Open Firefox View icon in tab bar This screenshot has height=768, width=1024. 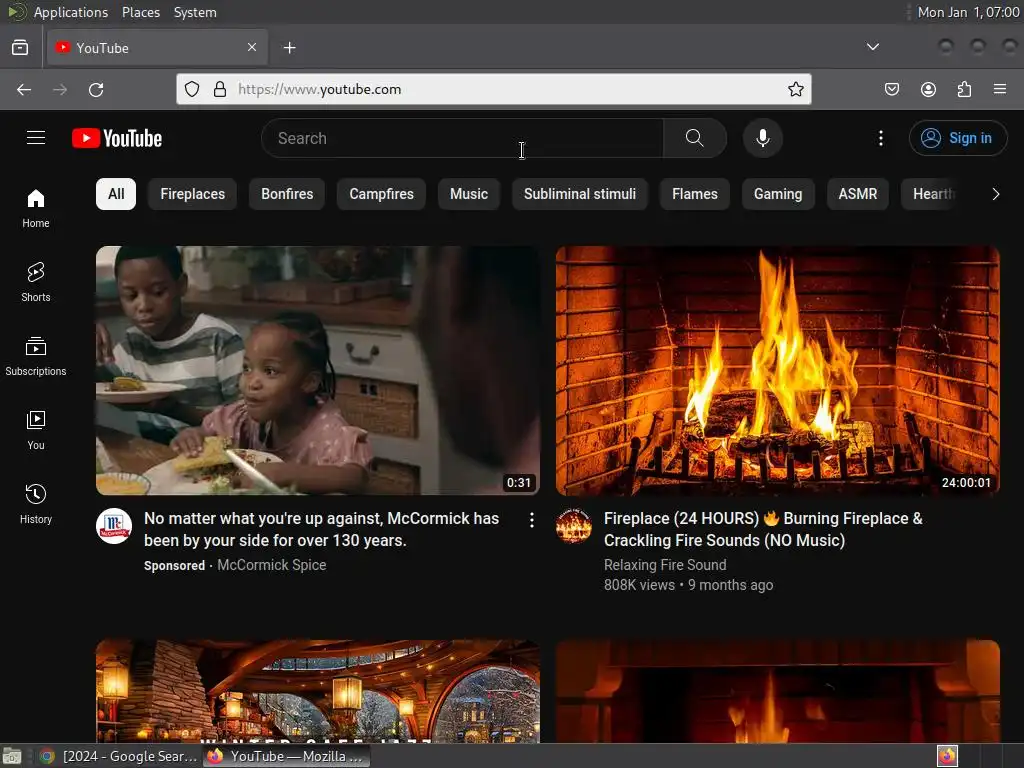tap(20, 48)
